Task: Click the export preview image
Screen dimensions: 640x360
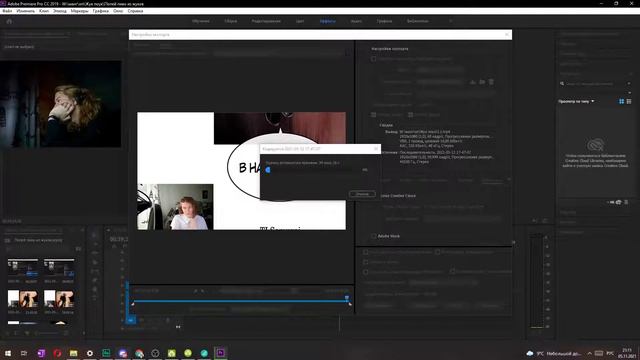Action: tap(241, 171)
